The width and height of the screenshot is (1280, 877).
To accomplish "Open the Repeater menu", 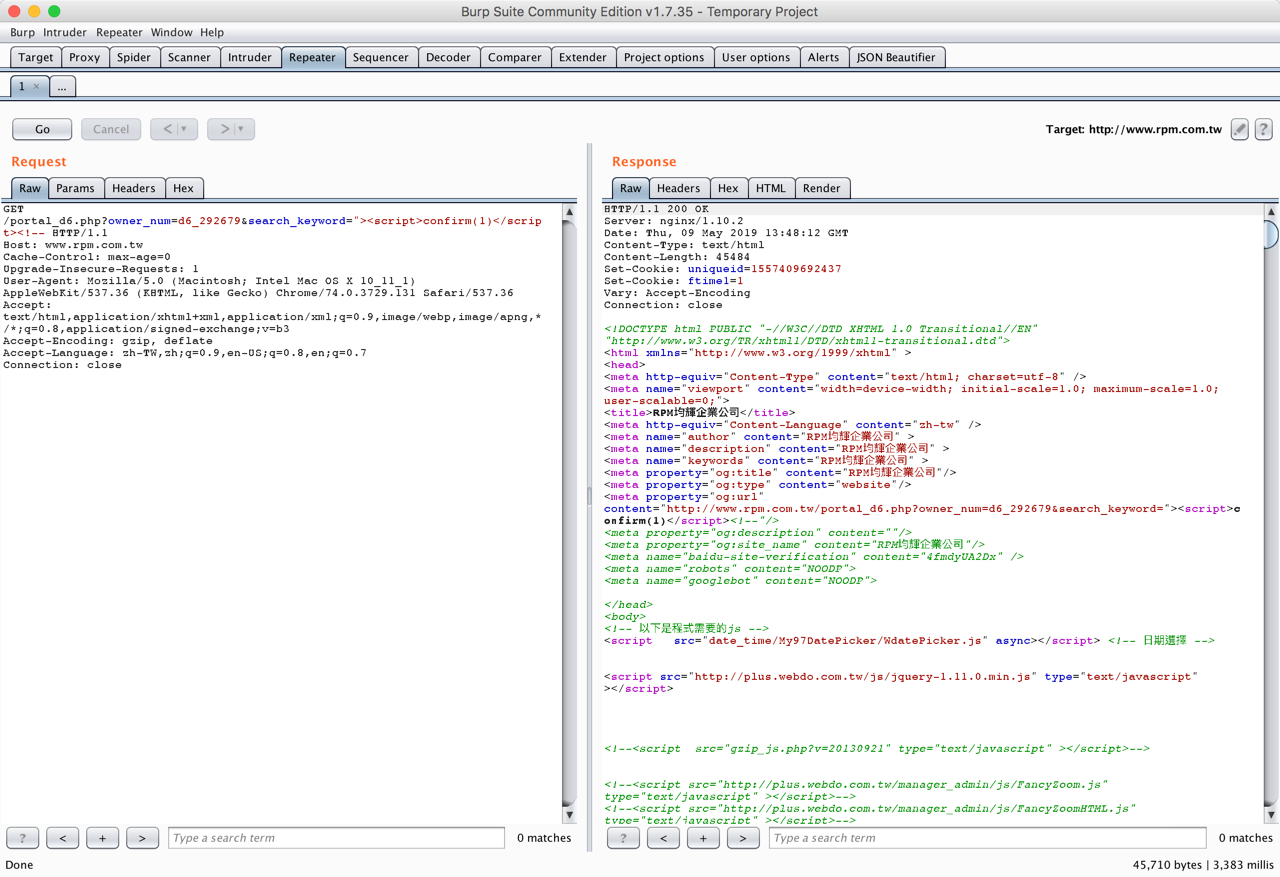I will tap(119, 32).
